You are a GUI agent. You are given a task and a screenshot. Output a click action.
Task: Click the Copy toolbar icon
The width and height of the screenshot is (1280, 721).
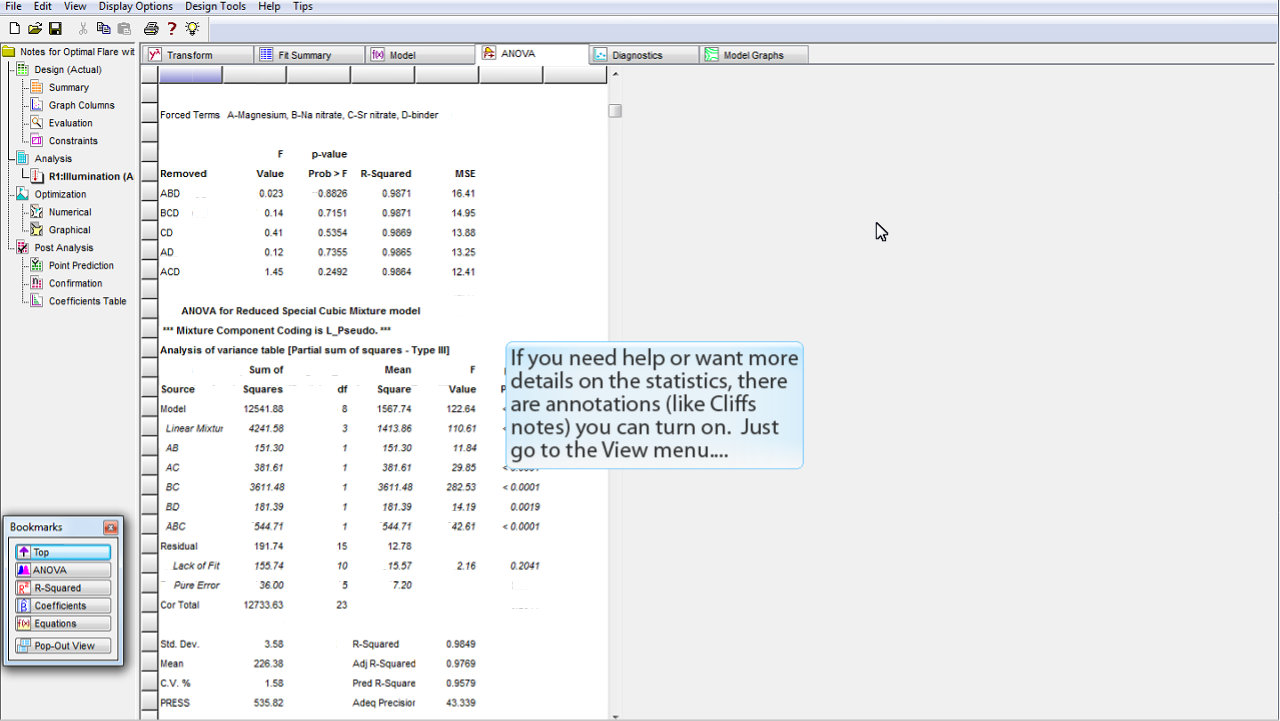point(104,29)
